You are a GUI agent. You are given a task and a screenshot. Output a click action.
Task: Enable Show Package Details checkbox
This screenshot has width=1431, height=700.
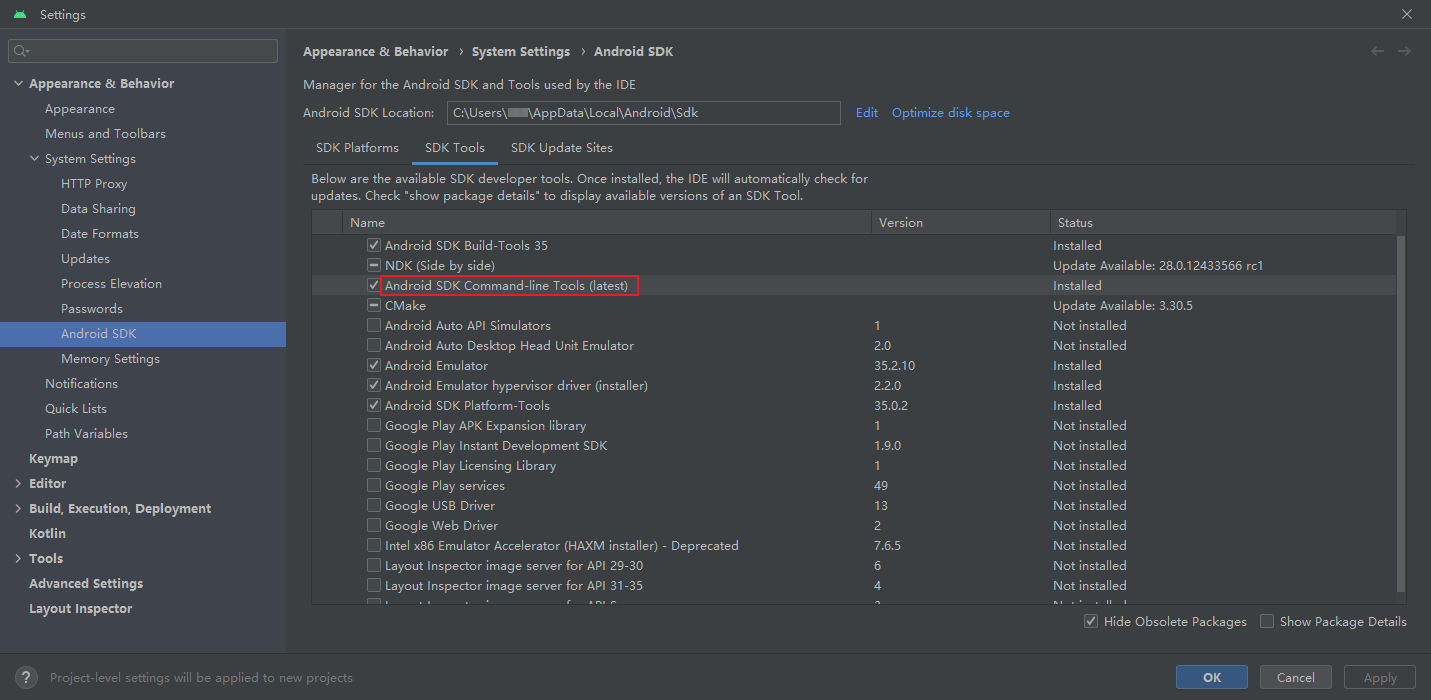1267,621
